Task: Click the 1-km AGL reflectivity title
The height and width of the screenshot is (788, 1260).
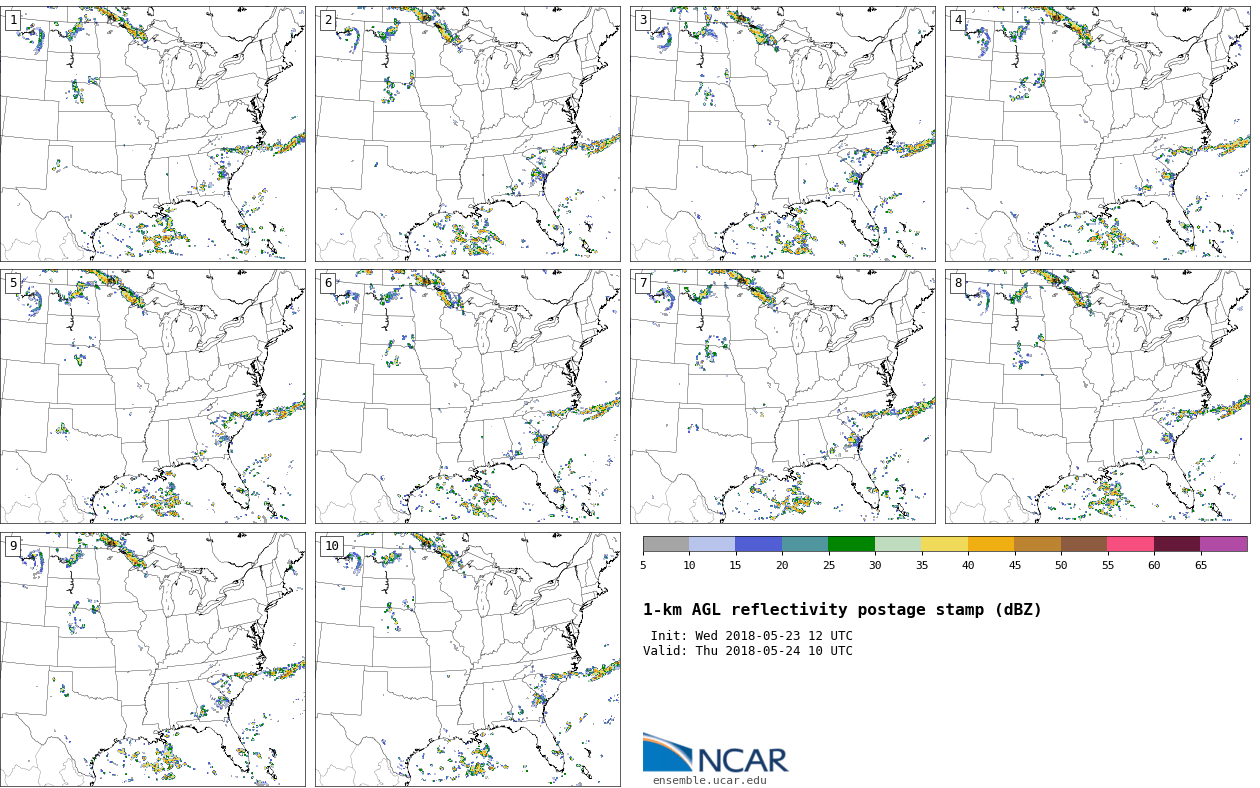Action: click(842, 610)
